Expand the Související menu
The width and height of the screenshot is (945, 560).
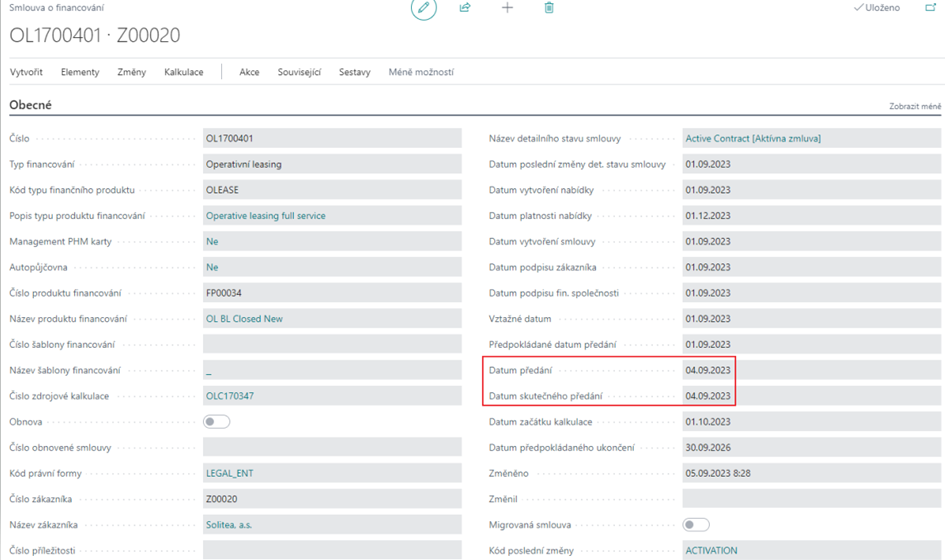(299, 72)
